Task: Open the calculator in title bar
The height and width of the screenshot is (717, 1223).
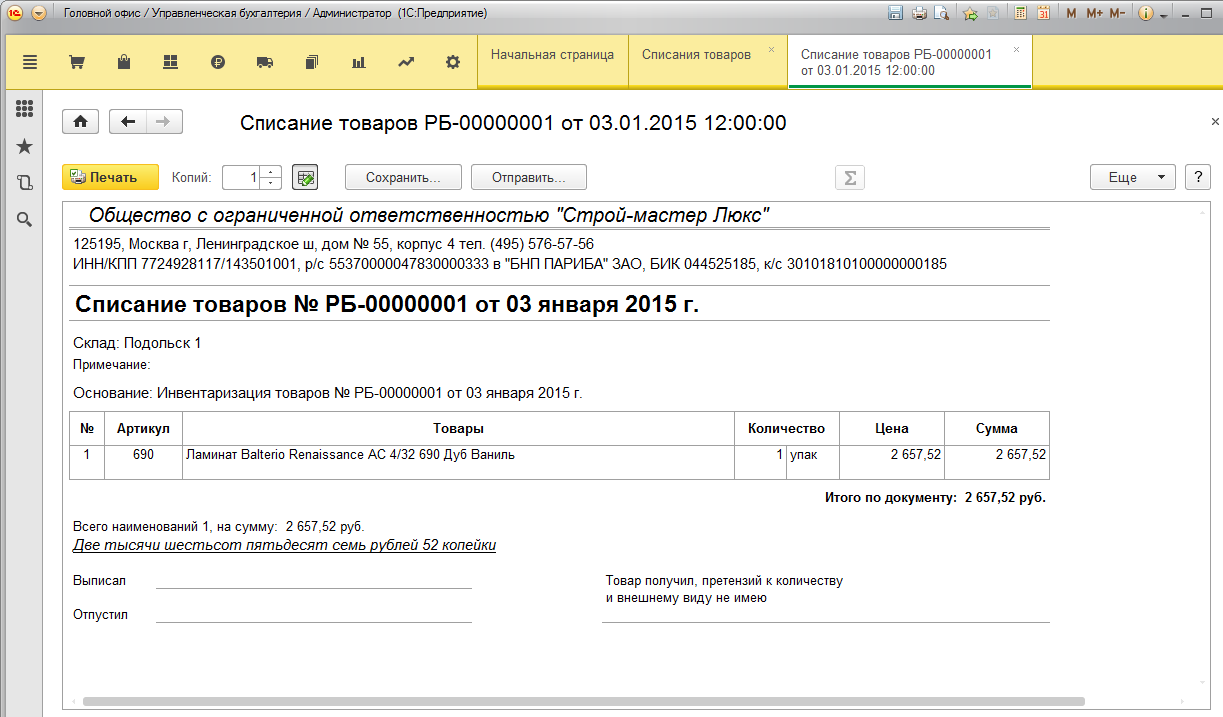Action: tap(1021, 13)
